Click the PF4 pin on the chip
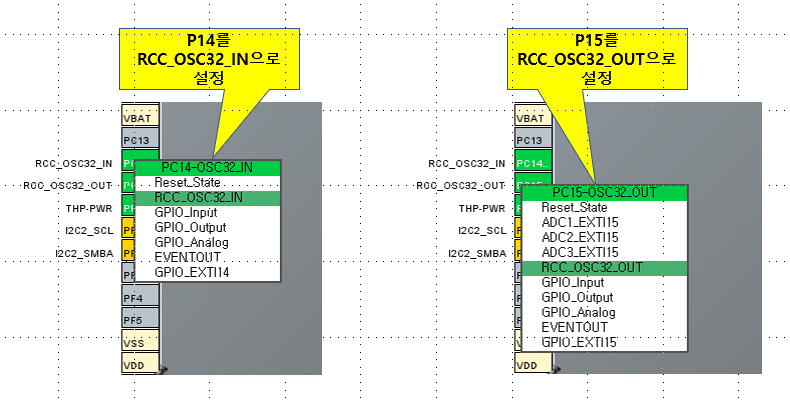 click(x=133, y=297)
